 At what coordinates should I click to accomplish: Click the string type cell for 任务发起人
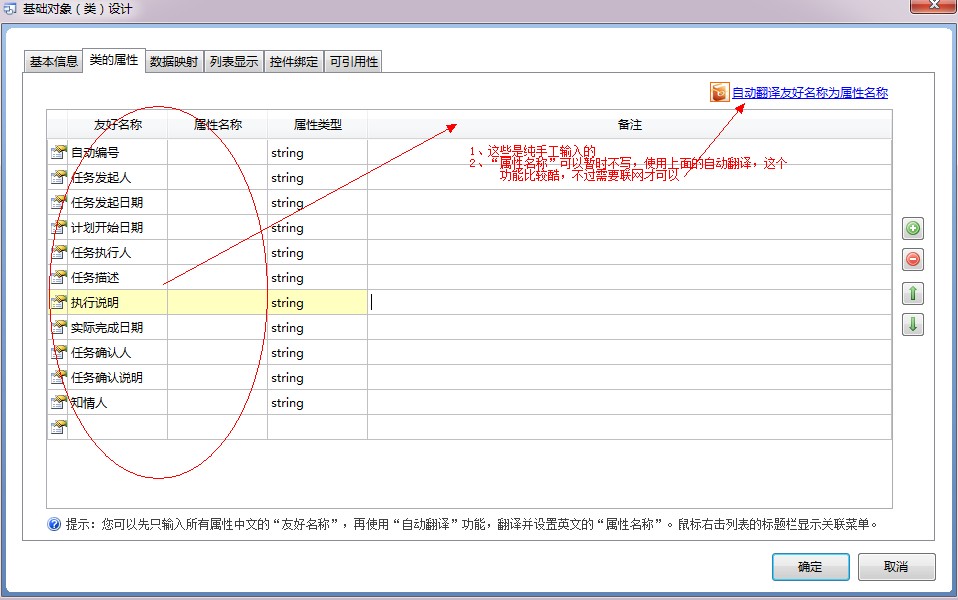click(x=316, y=178)
